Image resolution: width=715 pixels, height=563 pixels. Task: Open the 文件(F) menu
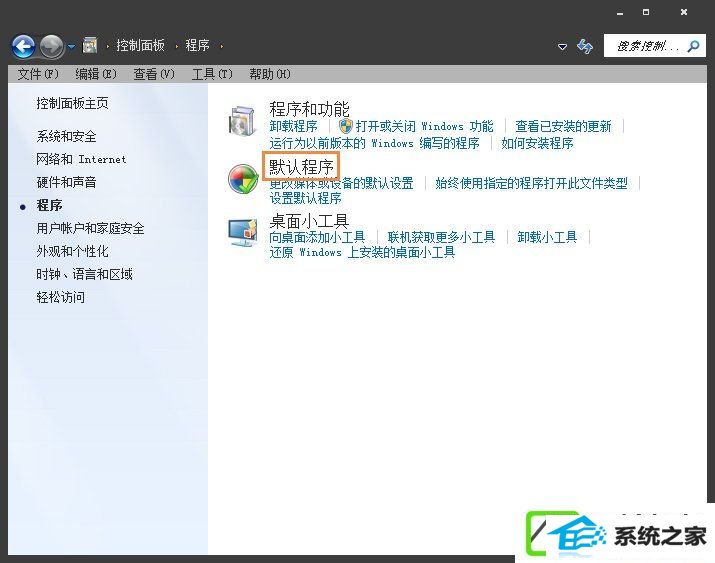[38, 74]
